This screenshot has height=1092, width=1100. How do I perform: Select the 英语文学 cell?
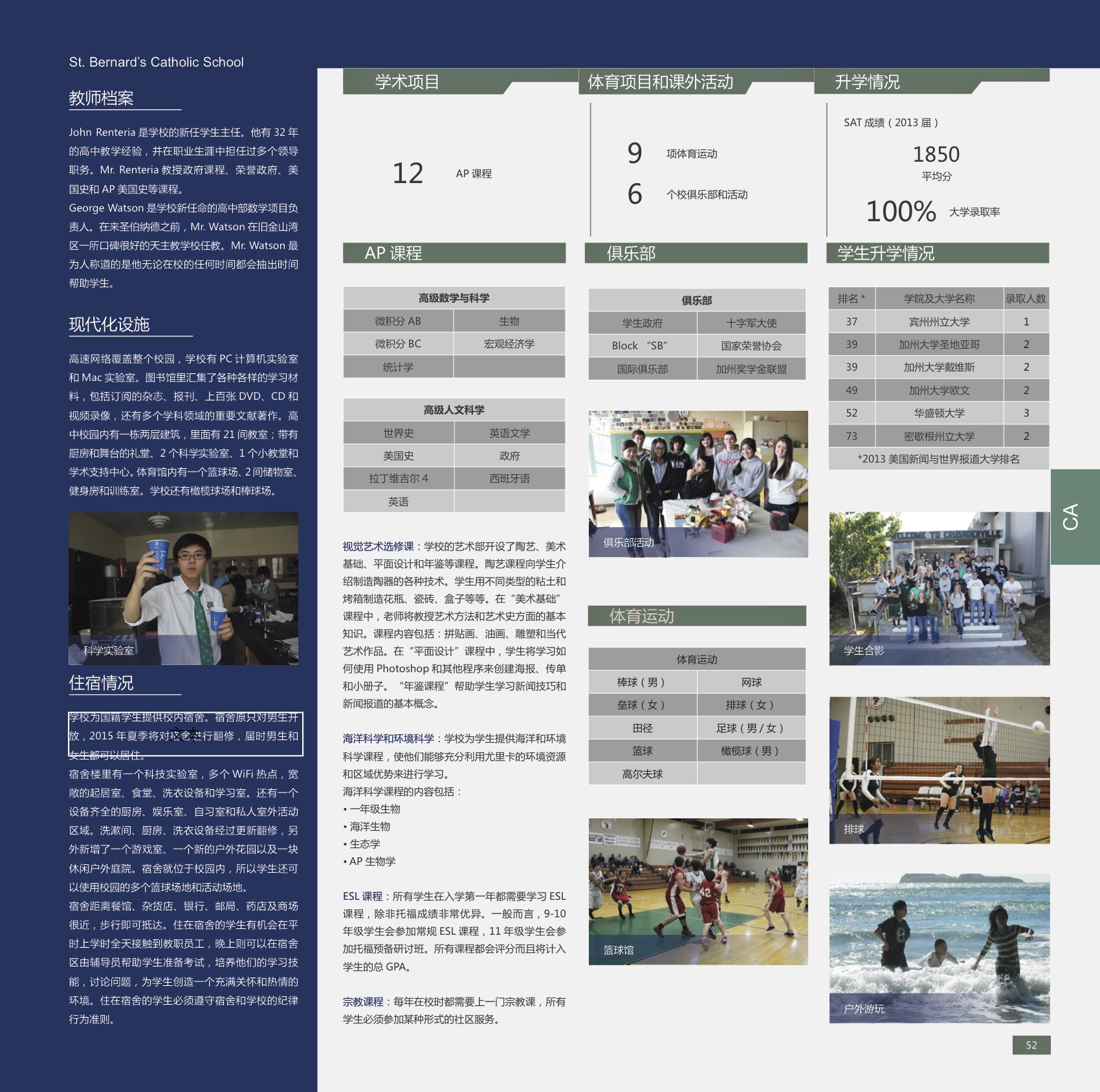coord(510,433)
